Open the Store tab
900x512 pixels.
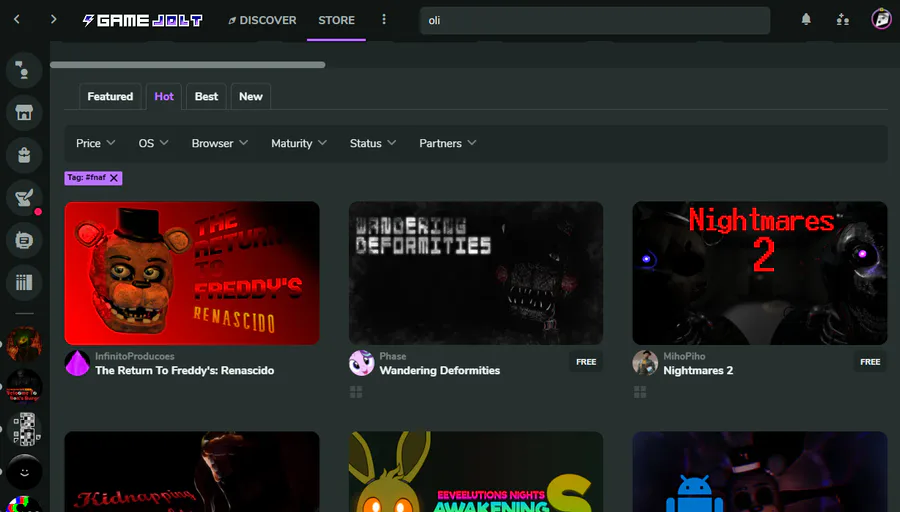point(336,20)
